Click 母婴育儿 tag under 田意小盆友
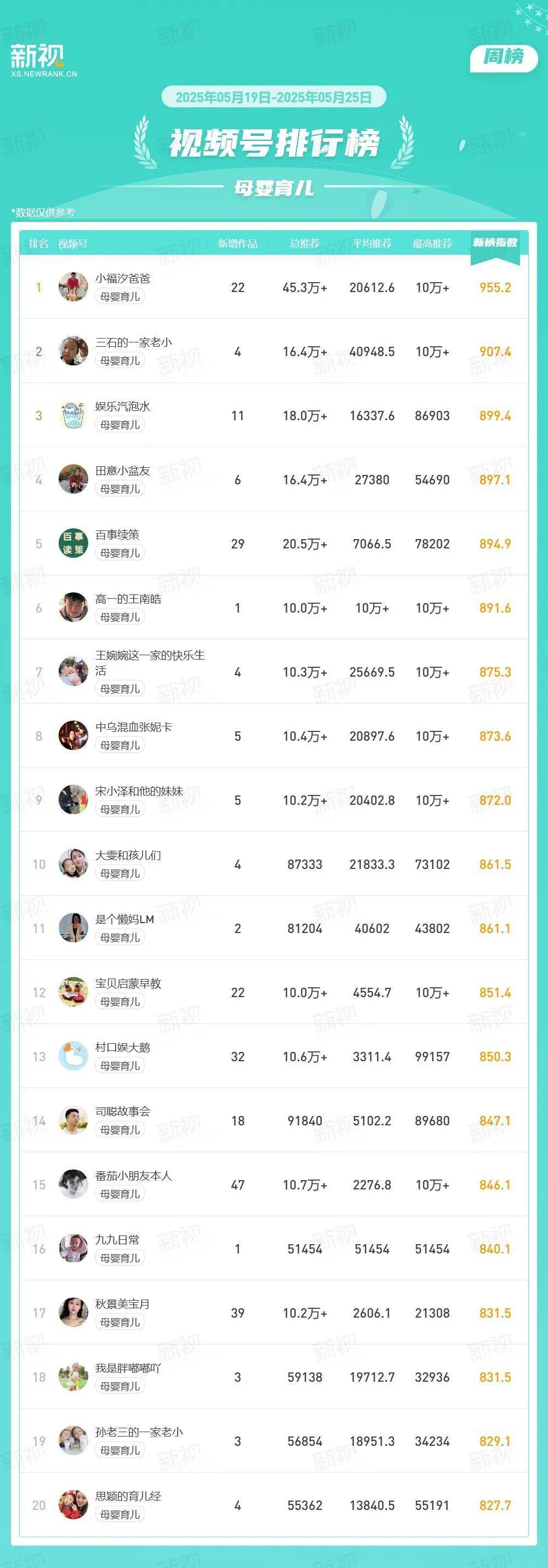The height and width of the screenshot is (1568, 548). tap(120, 489)
